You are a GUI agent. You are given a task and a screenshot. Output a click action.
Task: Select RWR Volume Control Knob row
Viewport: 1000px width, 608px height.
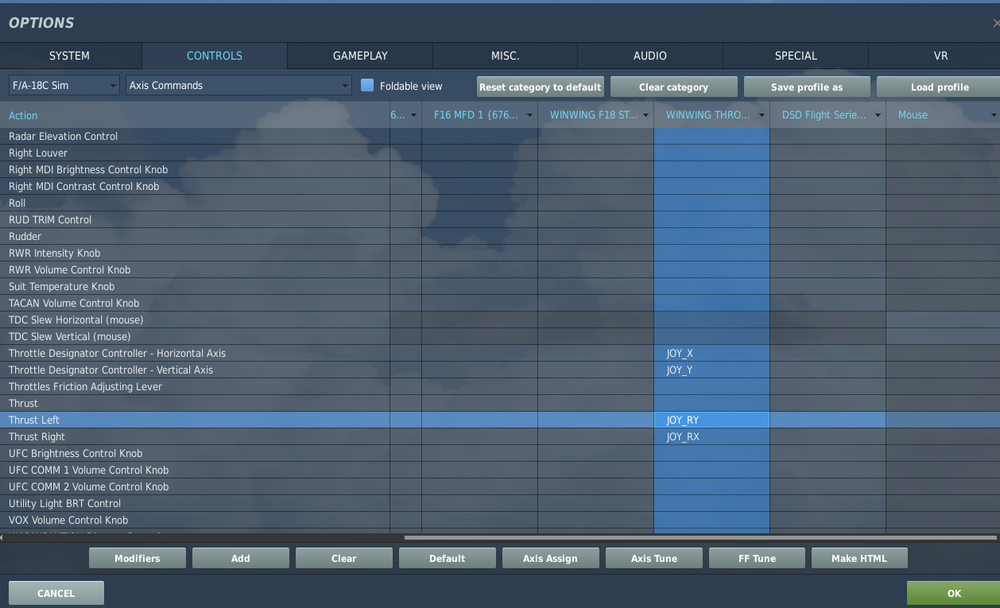(x=500, y=270)
